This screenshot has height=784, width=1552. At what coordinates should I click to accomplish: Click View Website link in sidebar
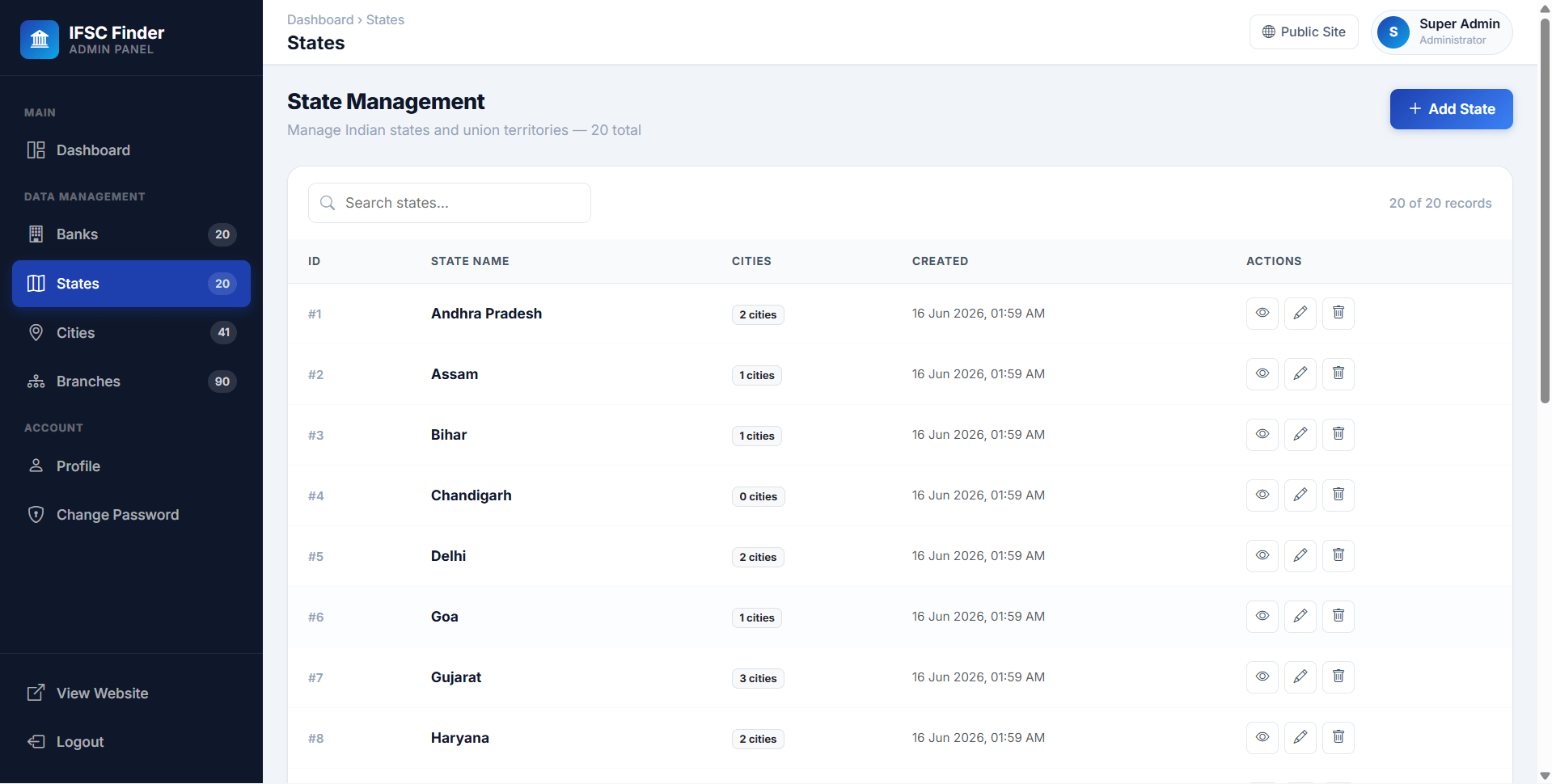(x=131, y=693)
